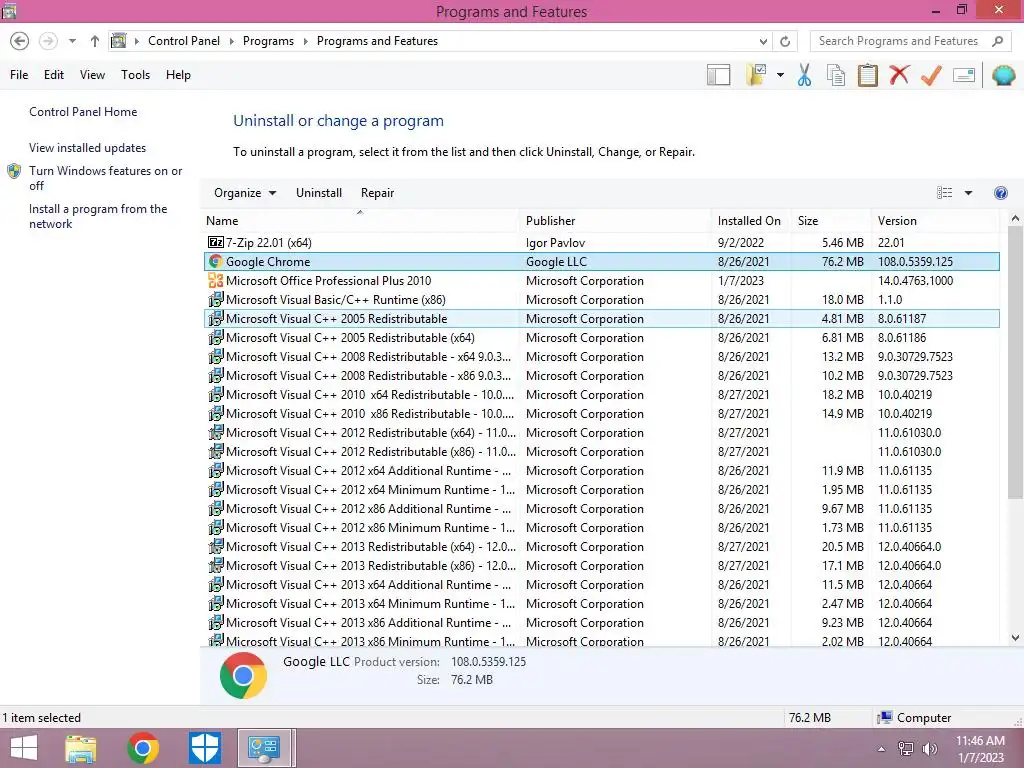
Task: Open File Explorer from taskbar
Action: tap(81, 748)
